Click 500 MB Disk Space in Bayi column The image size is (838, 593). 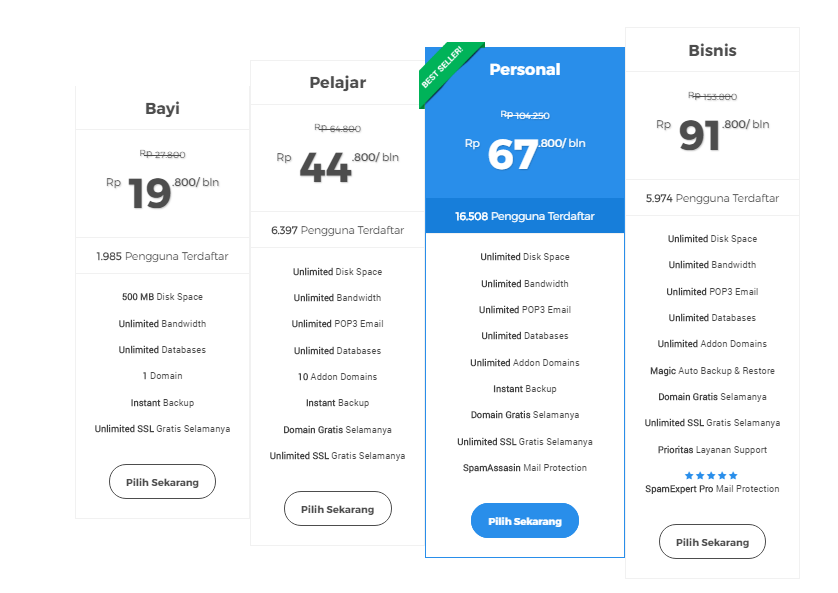coord(162,296)
